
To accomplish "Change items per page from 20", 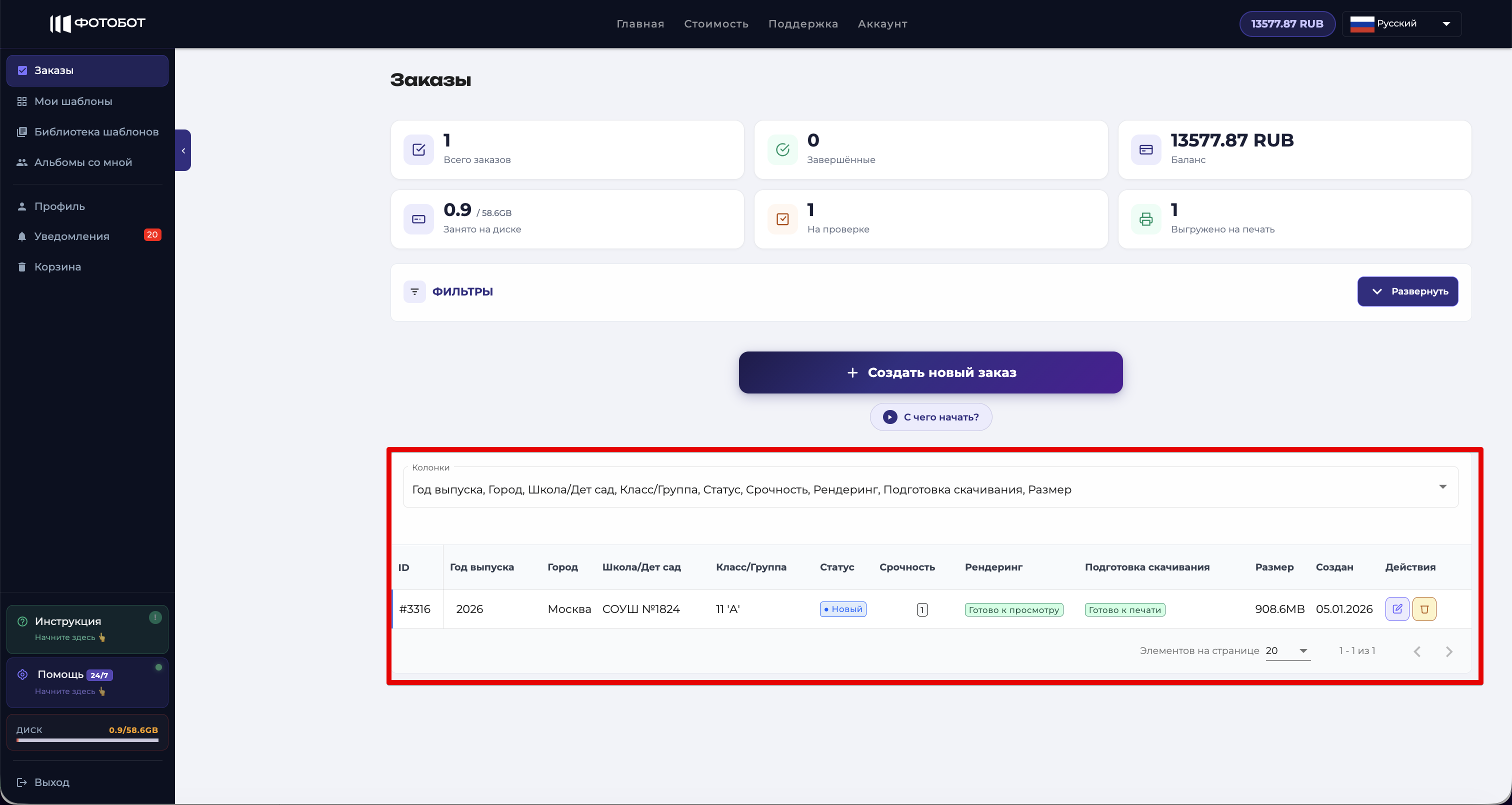I will pyautogui.click(x=1288, y=650).
